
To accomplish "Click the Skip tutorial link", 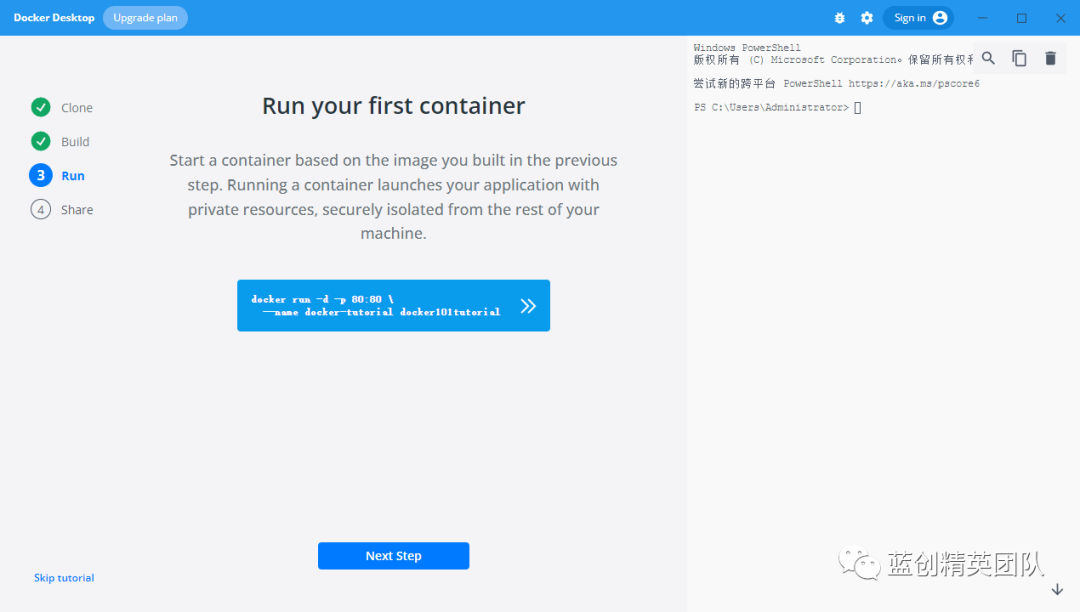I will pyautogui.click(x=64, y=578).
